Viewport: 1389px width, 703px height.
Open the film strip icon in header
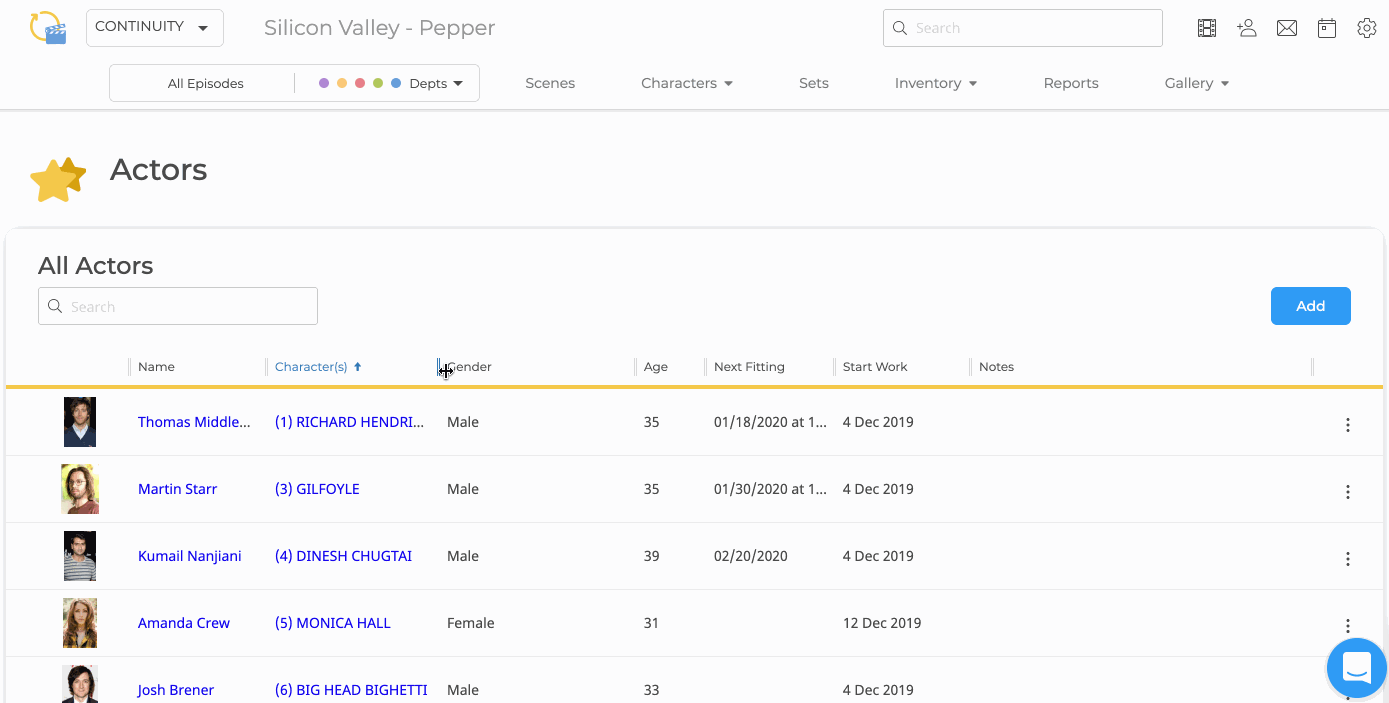point(1207,28)
